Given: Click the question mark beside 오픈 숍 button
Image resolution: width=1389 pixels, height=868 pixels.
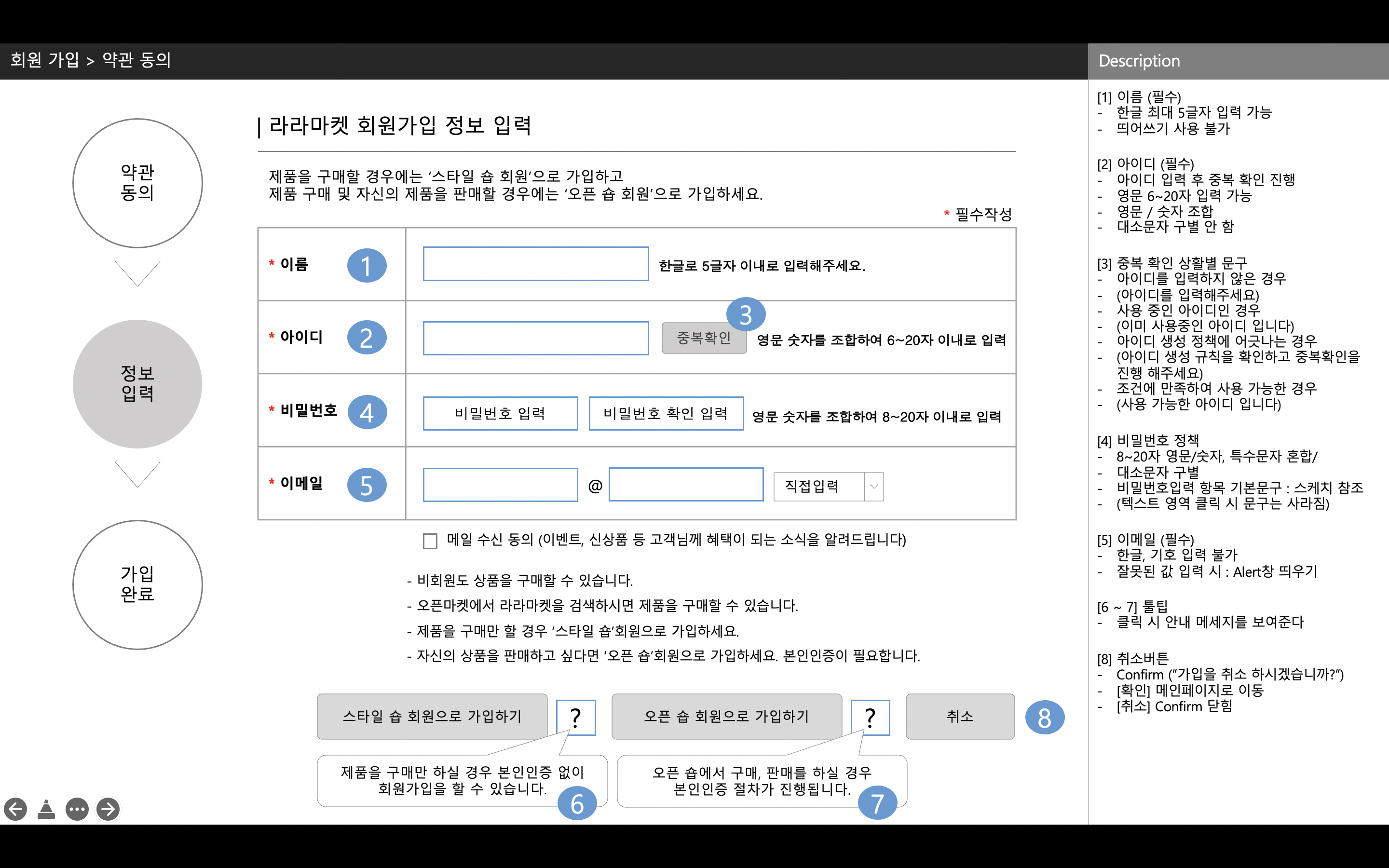Looking at the screenshot, I should (x=870, y=717).
